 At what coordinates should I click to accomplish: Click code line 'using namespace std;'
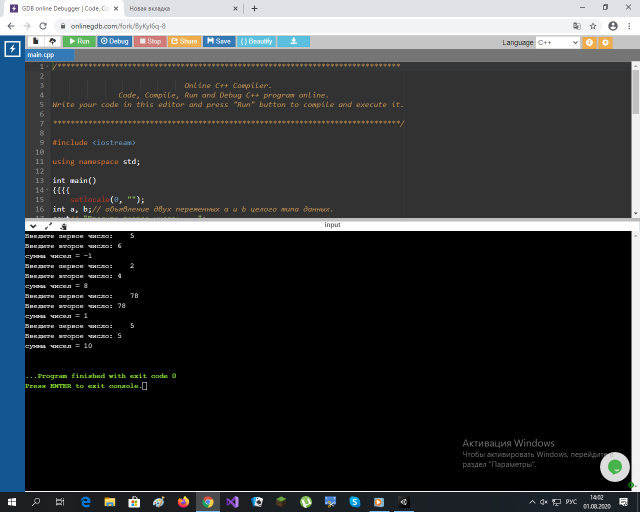tap(96, 162)
